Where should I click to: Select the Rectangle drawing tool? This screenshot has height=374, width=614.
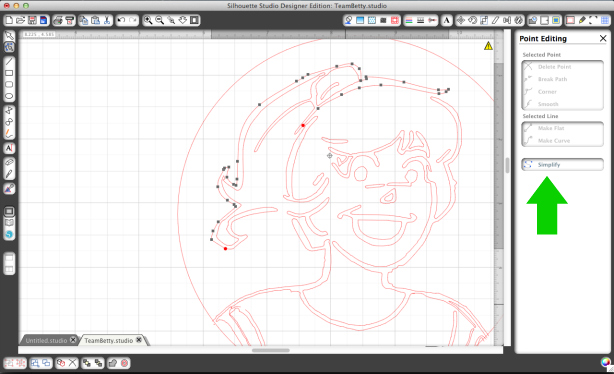[x=9, y=73]
